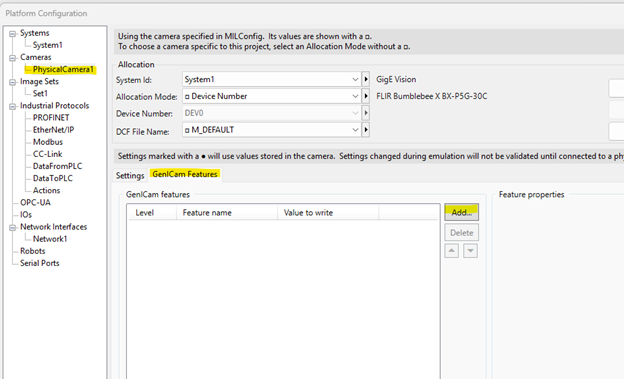Click the GigE Vision label
This screenshot has height=379, width=624.
(x=396, y=80)
